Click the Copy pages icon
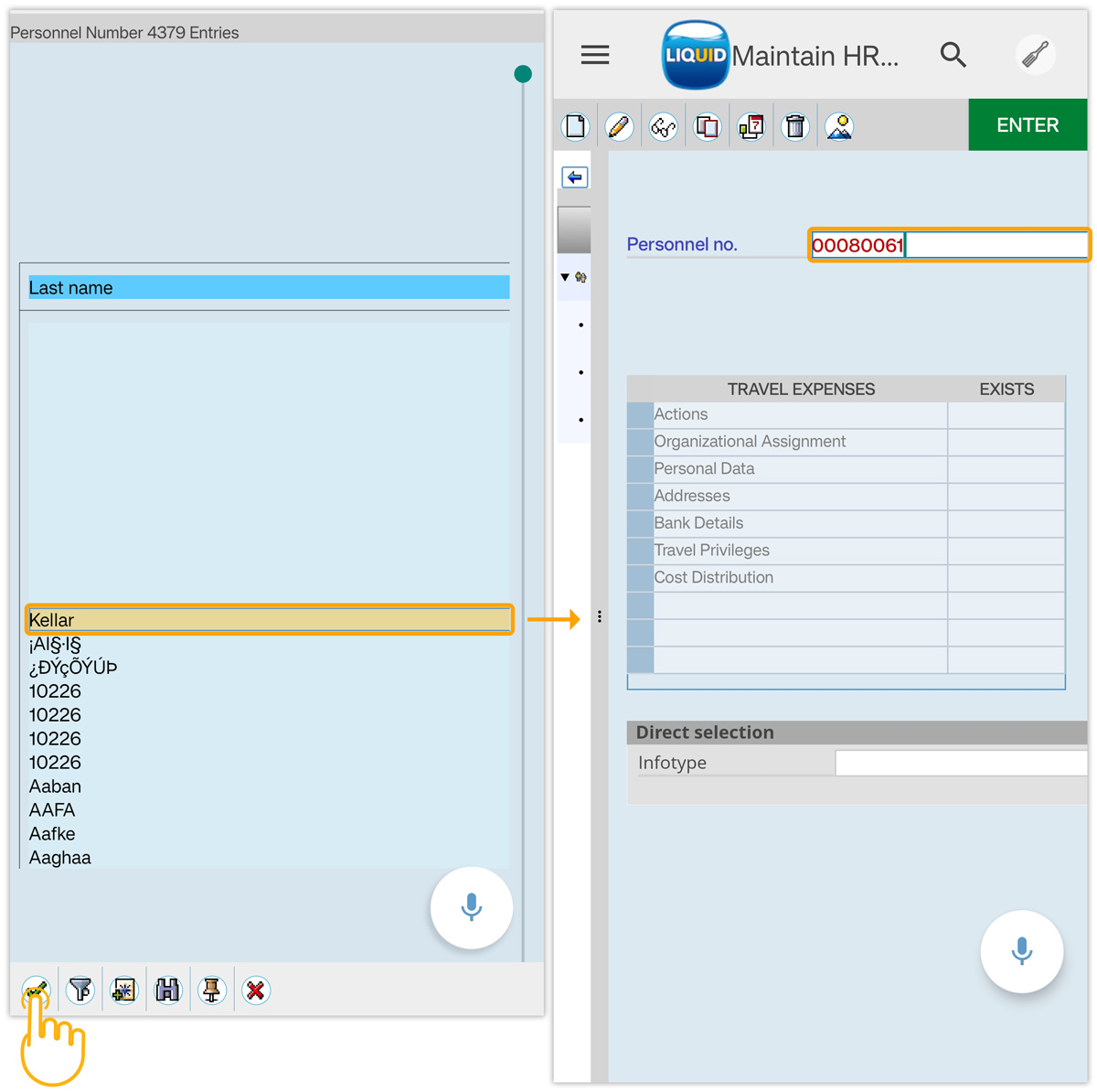 tap(708, 126)
